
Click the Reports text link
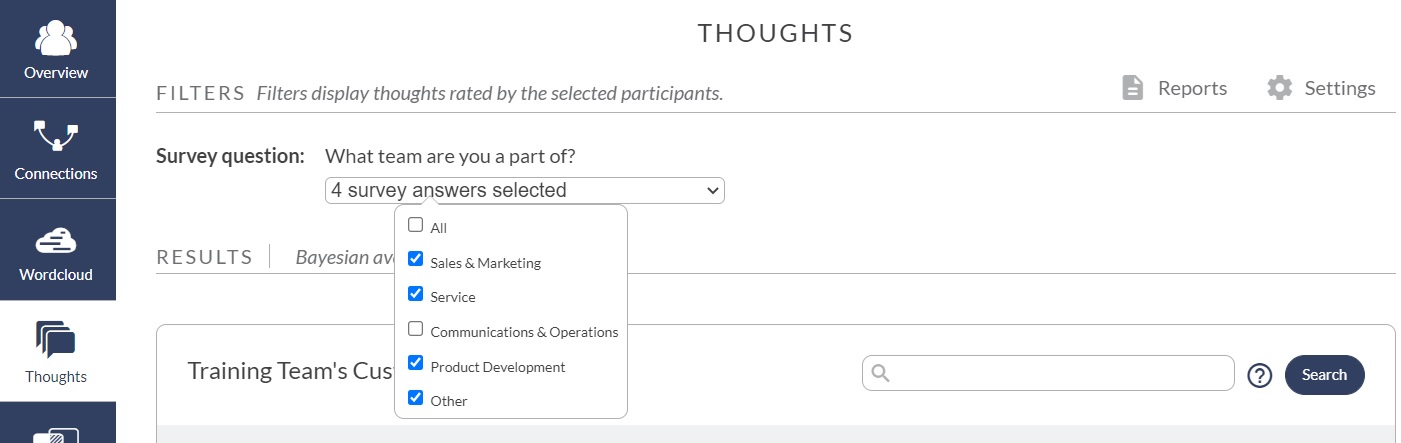tap(1192, 88)
